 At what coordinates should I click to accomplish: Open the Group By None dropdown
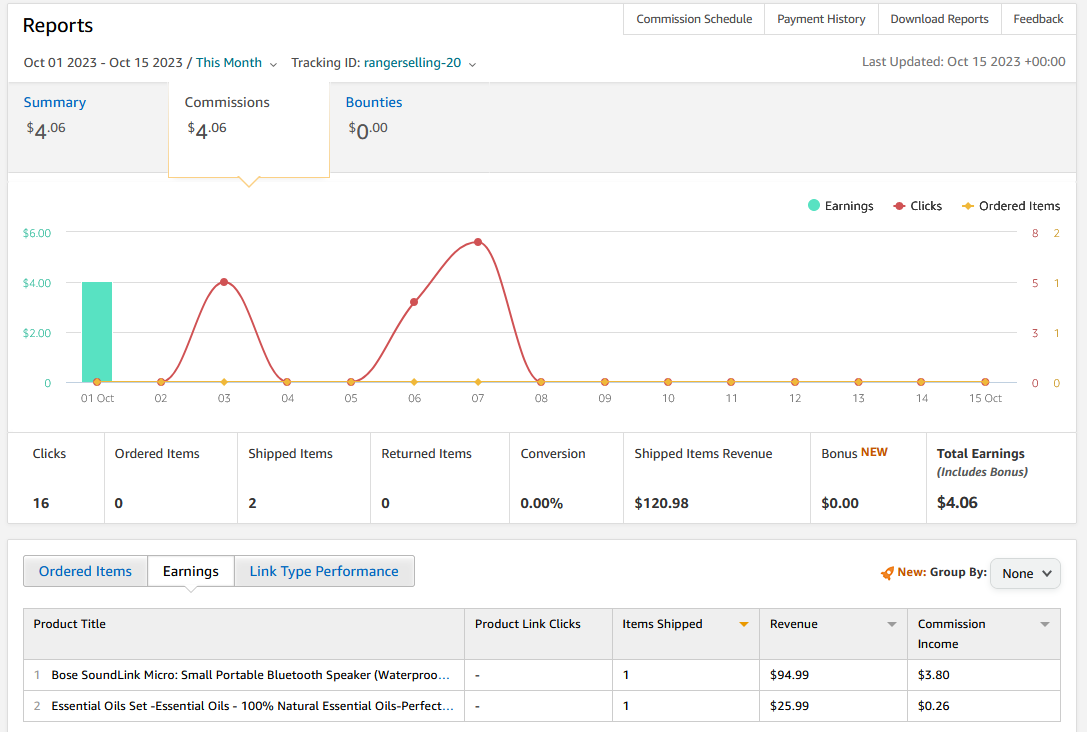[1025, 573]
